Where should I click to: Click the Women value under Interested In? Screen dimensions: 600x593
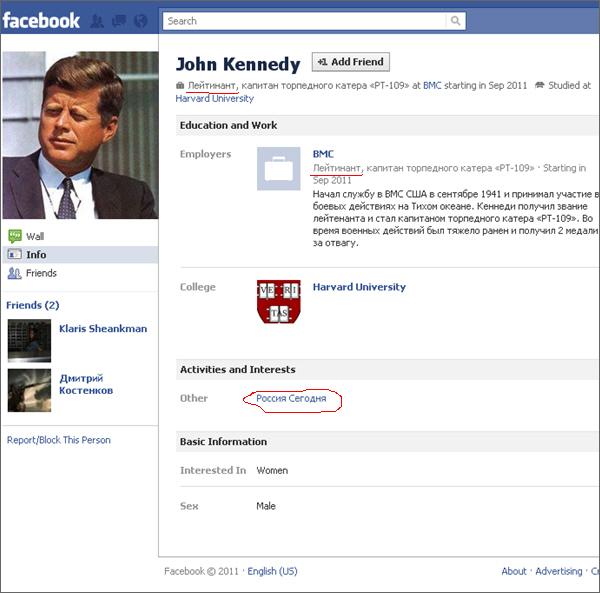[x=272, y=470]
